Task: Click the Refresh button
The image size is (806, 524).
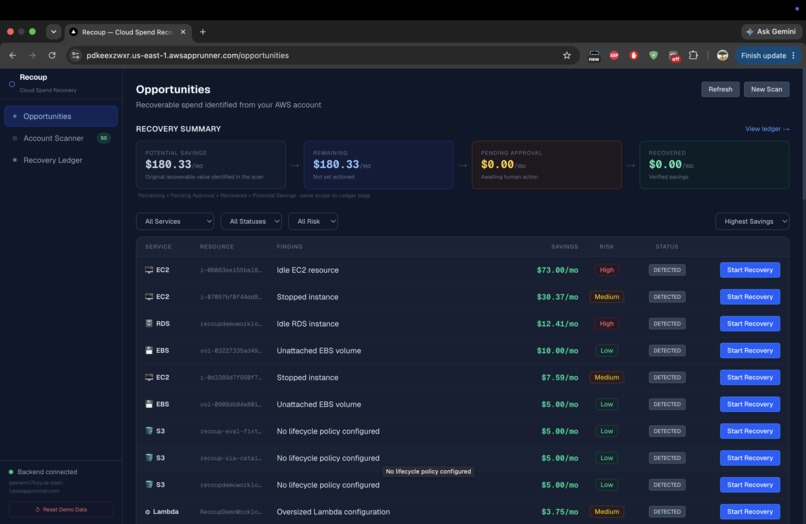Action: click(x=720, y=89)
